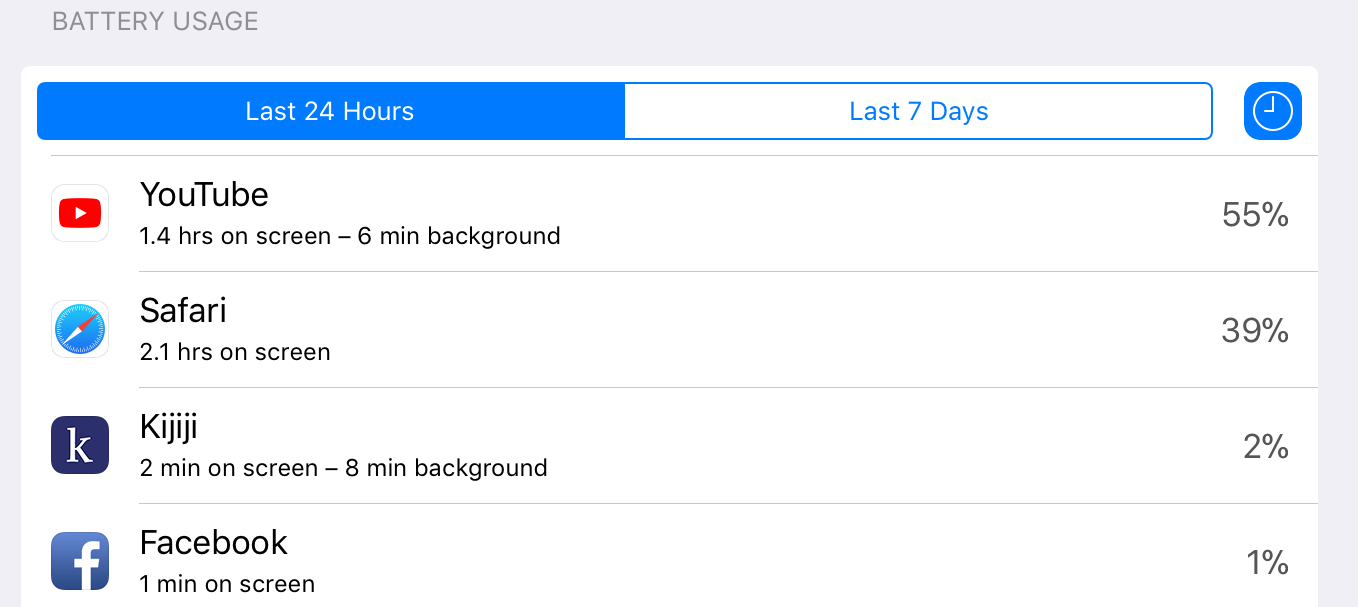Toggle the clock usage-time button
Screen dimensions: 1358x607
(1273, 111)
